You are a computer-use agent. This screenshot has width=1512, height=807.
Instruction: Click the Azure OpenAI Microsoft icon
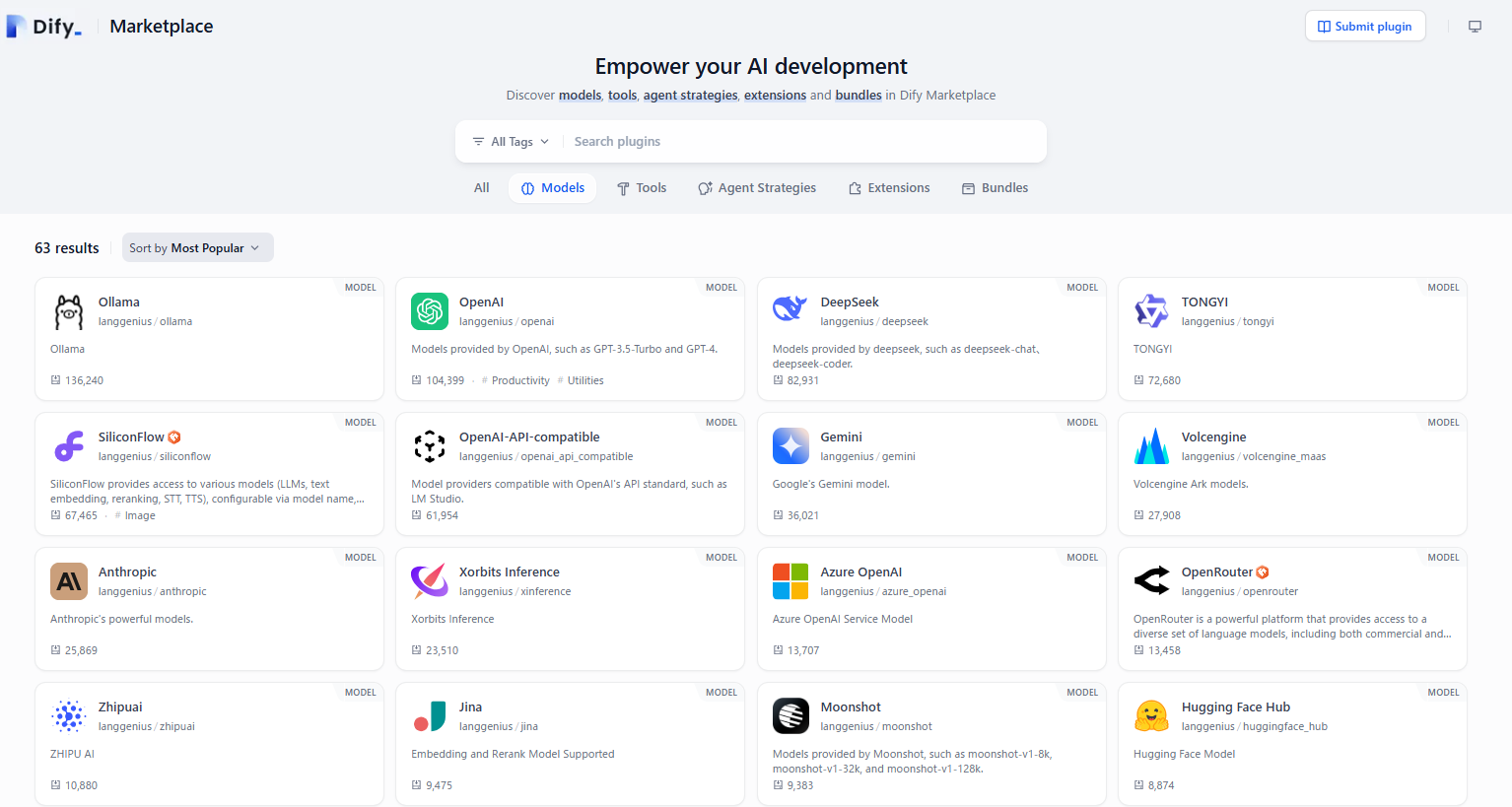click(x=790, y=581)
